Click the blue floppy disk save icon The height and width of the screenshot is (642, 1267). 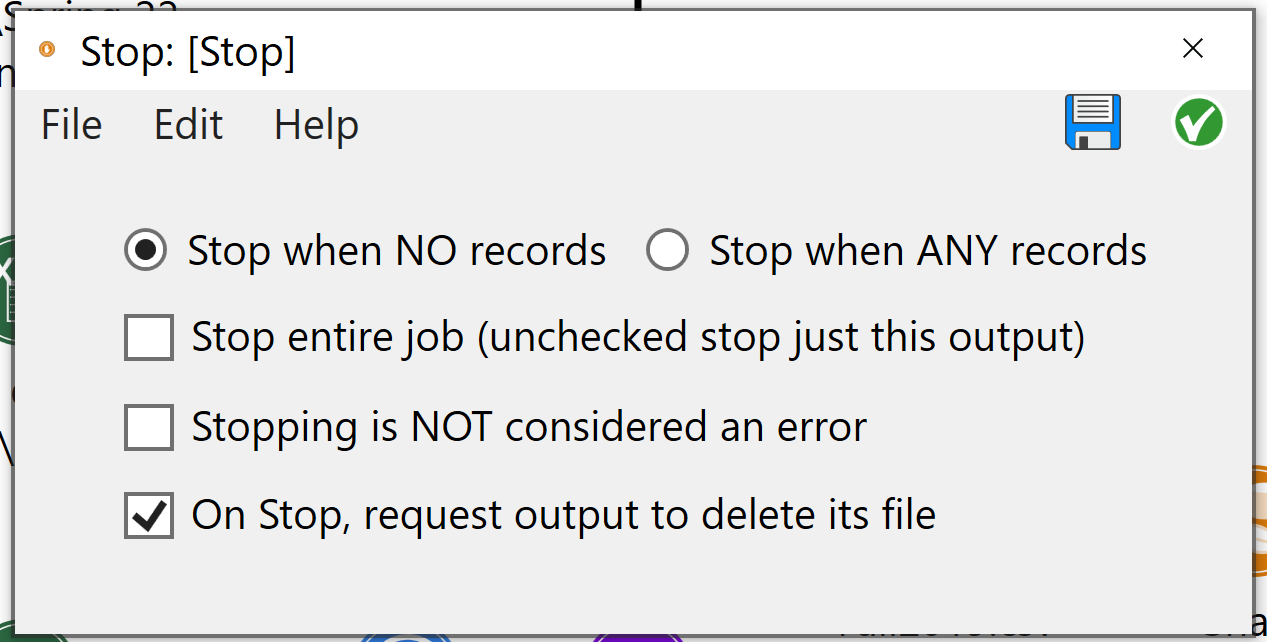[1093, 123]
